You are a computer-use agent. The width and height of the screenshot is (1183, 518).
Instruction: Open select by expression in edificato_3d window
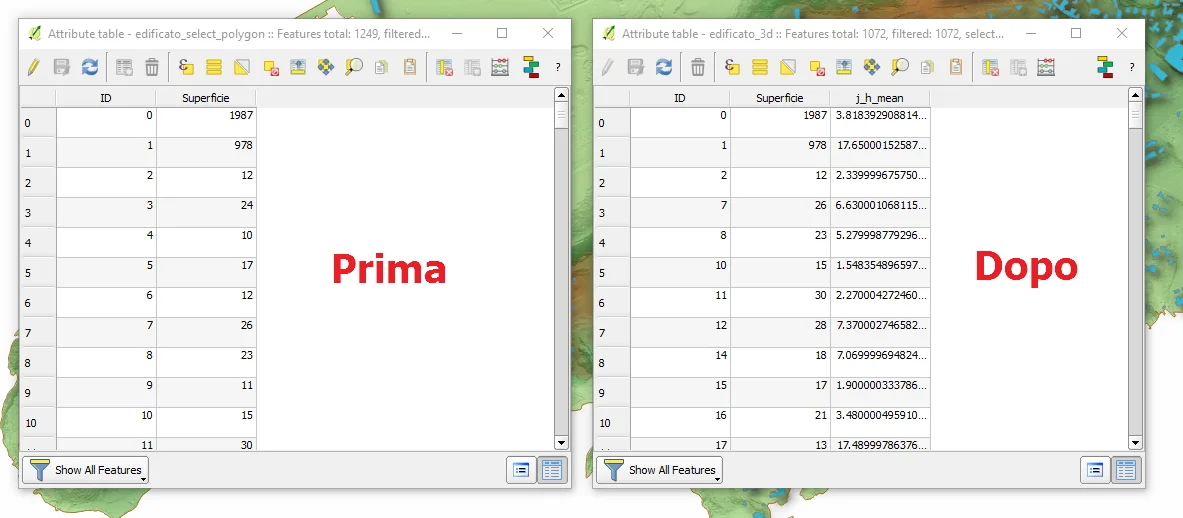tap(732, 67)
